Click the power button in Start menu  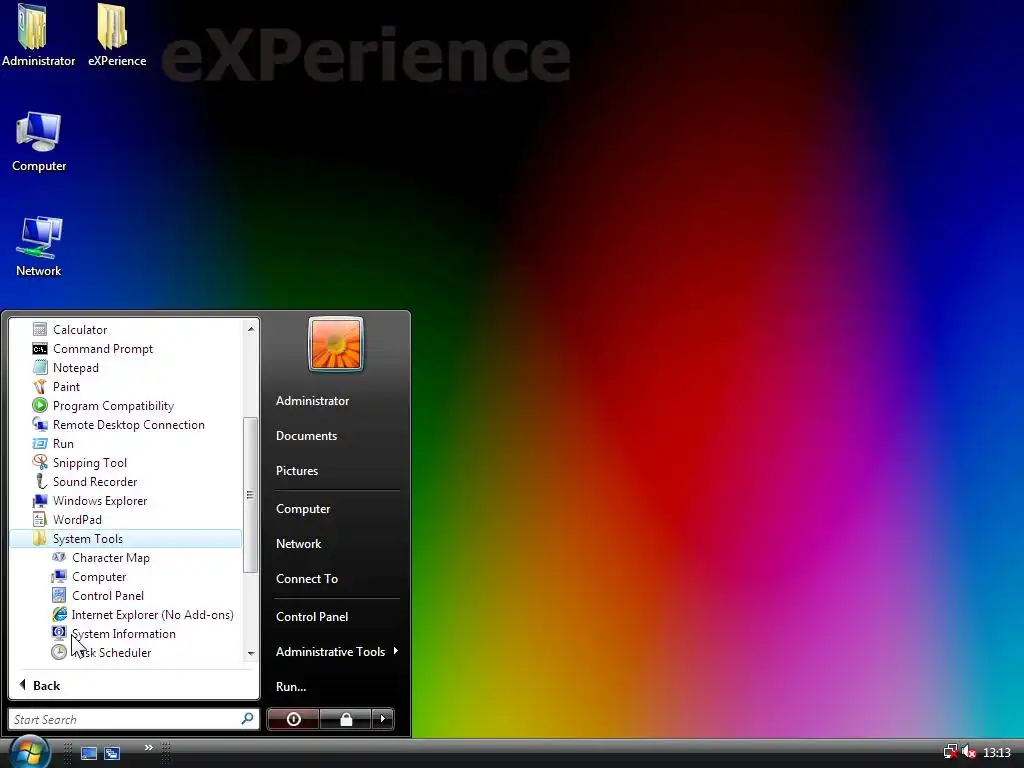coord(293,719)
